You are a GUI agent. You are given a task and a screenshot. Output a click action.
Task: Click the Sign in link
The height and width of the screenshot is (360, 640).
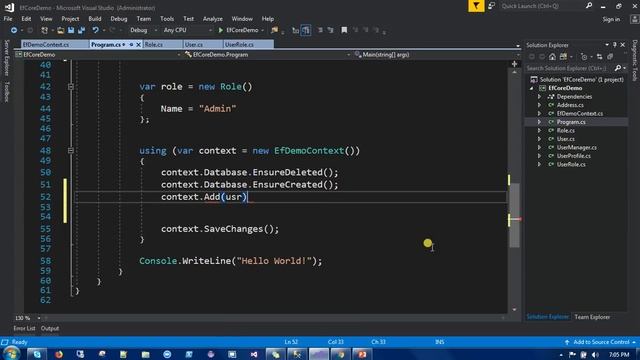click(x=611, y=19)
